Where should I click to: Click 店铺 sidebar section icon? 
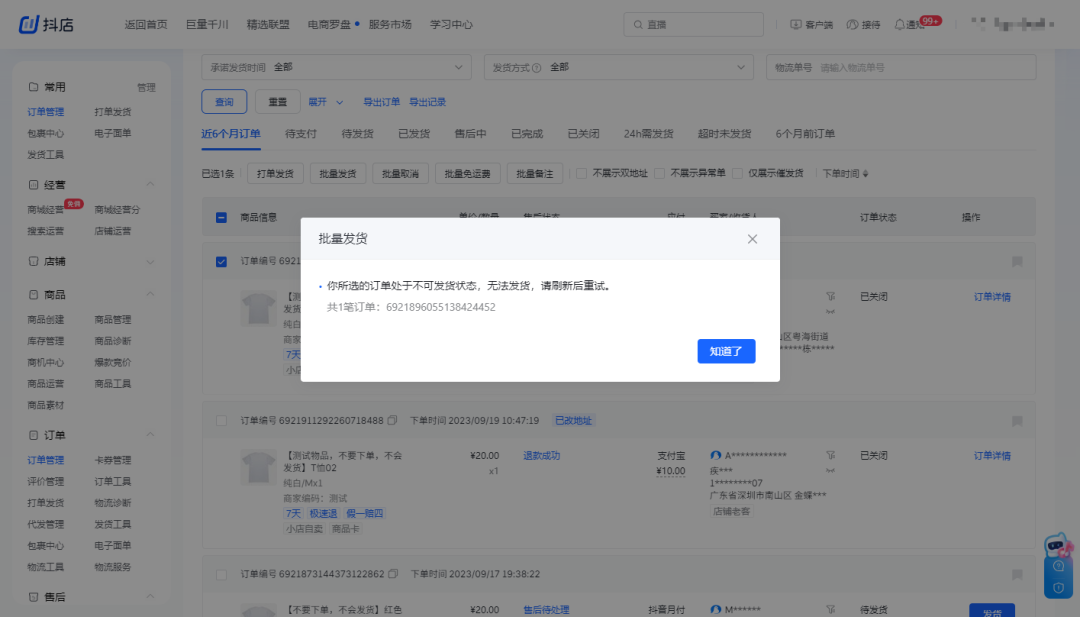point(33,261)
